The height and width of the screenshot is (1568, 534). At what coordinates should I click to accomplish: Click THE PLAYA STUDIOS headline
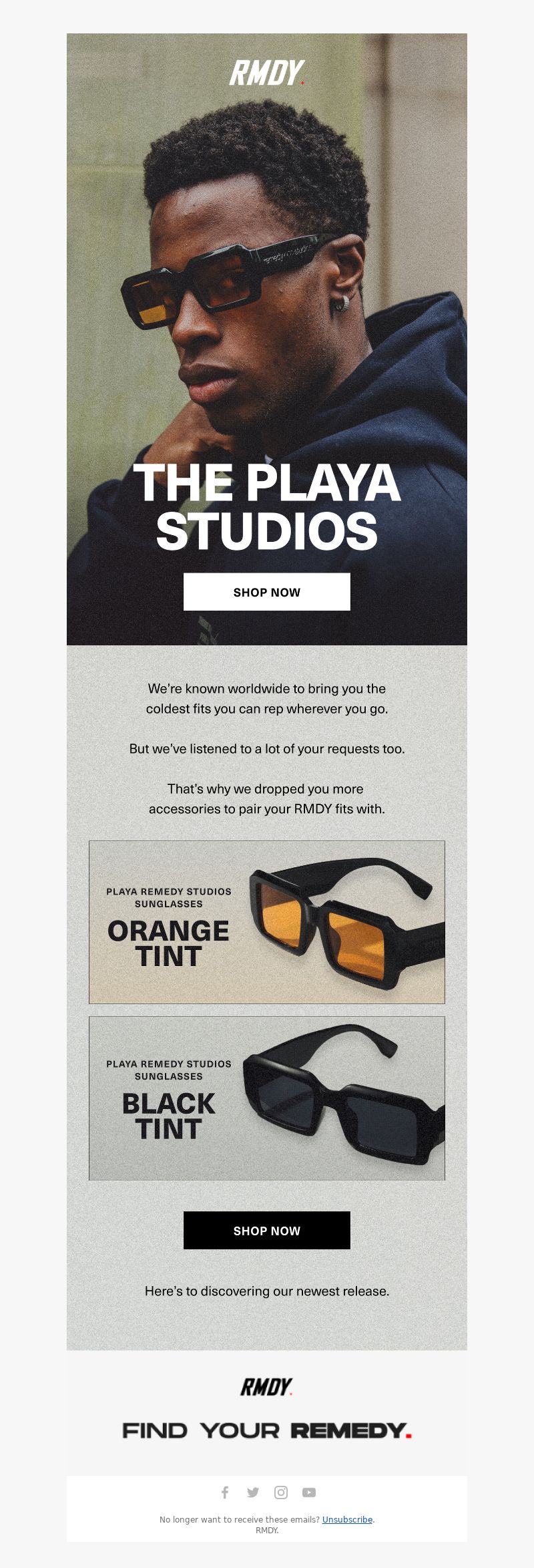(267, 506)
